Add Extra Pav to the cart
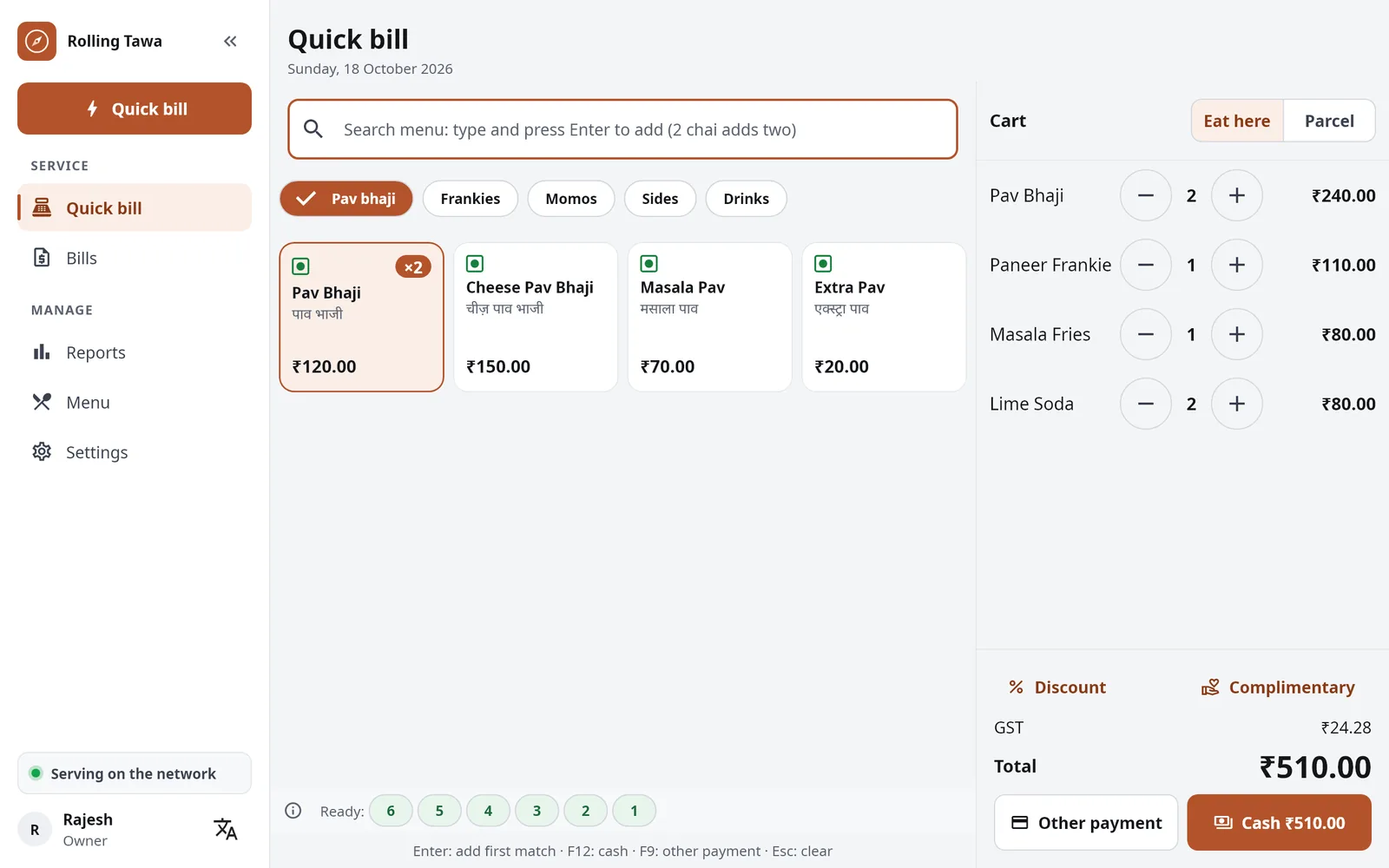The width and height of the screenshot is (1389, 868). pos(884,317)
